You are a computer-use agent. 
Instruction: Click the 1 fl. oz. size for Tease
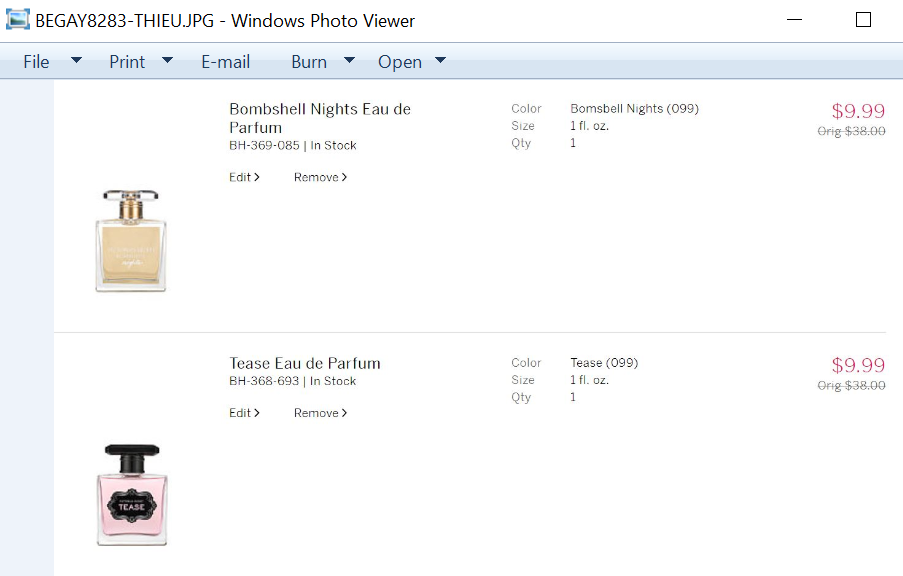[589, 380]
